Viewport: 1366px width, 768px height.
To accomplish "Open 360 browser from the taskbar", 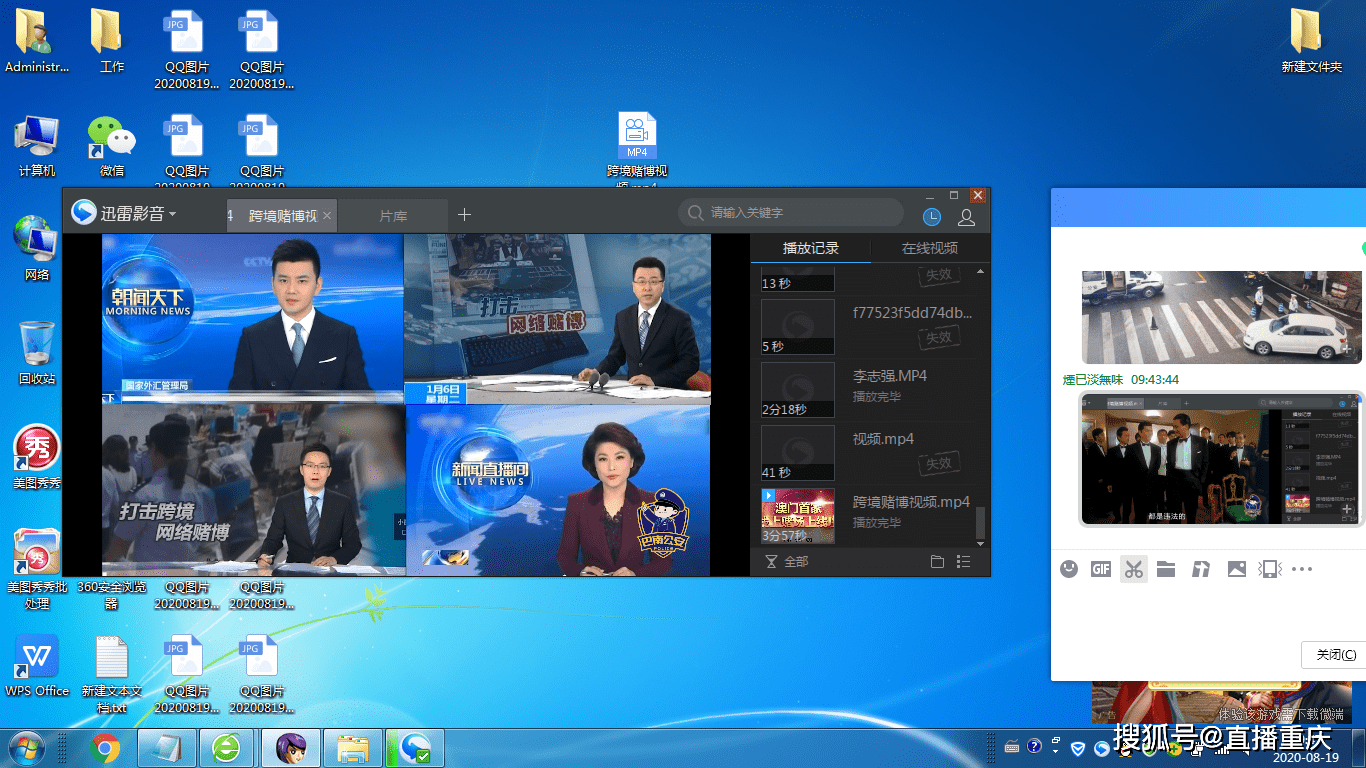I will [227, 748].
